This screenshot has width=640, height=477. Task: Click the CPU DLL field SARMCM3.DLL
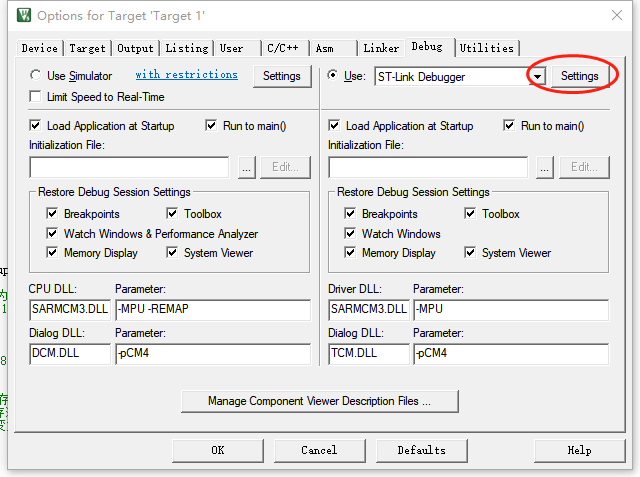70,309
